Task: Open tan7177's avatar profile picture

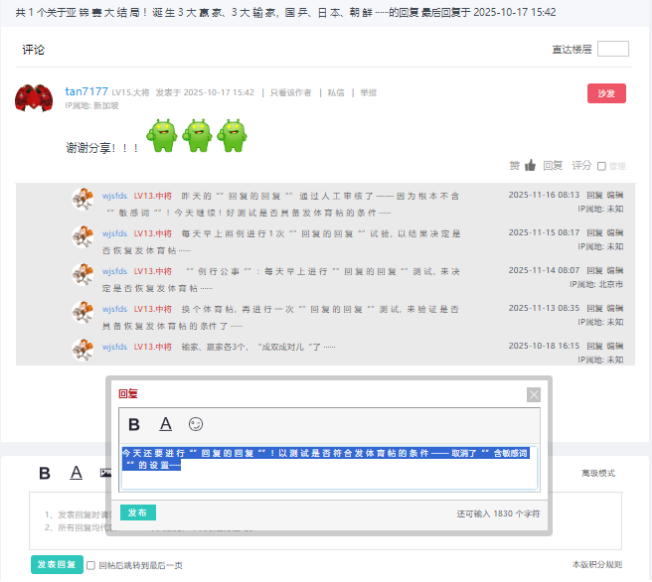Action: click(34, 98)
